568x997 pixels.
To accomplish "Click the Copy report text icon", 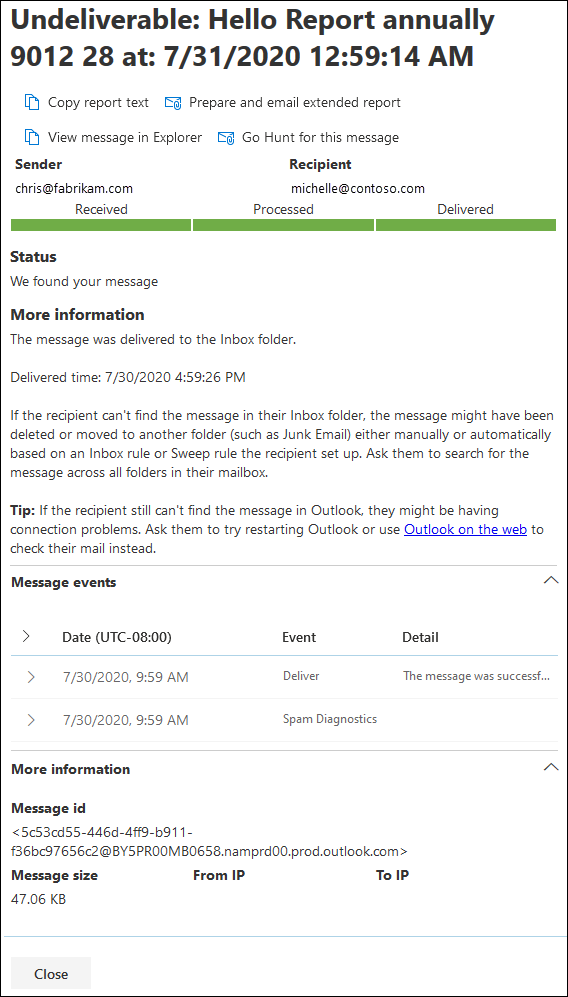I will coord(32,102).
